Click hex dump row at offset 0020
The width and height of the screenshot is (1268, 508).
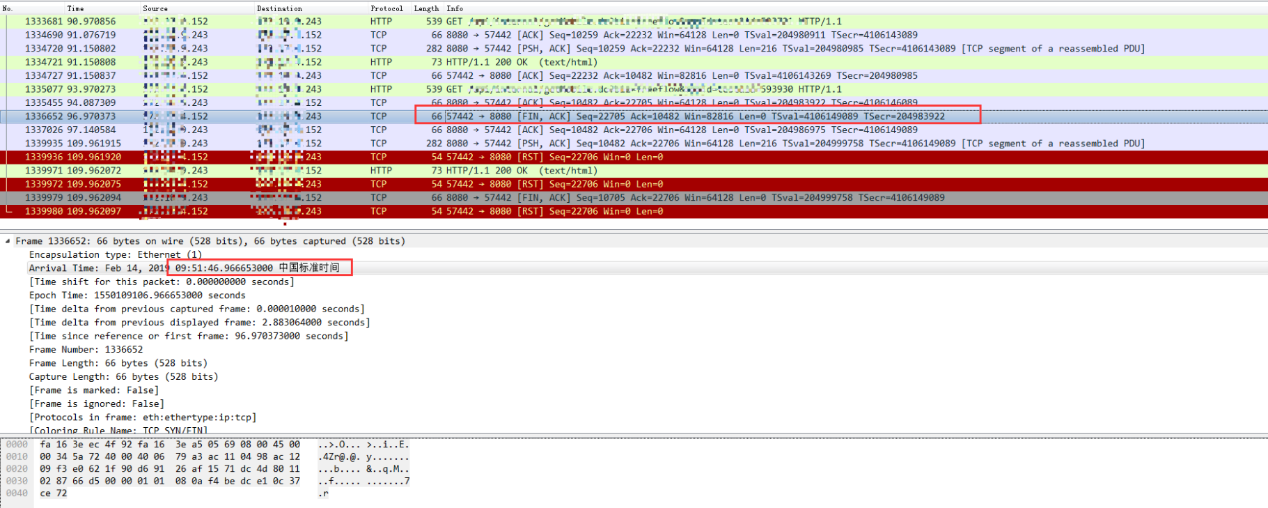pos(205,469)
